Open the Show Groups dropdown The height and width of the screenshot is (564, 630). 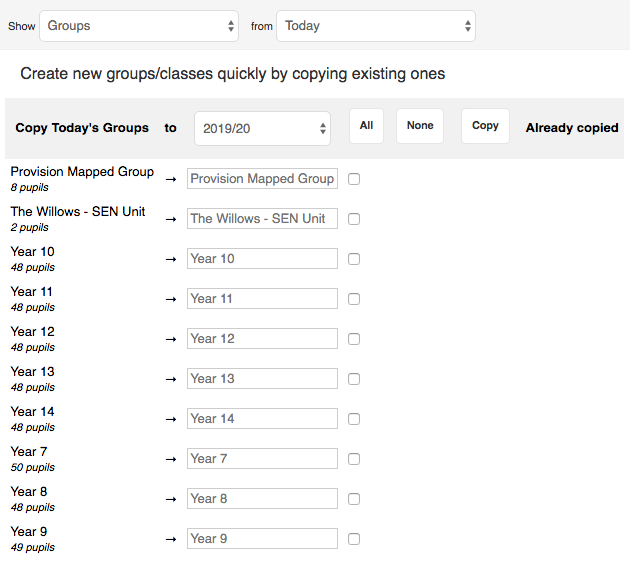pyautogui.click(x=139, y=26)
